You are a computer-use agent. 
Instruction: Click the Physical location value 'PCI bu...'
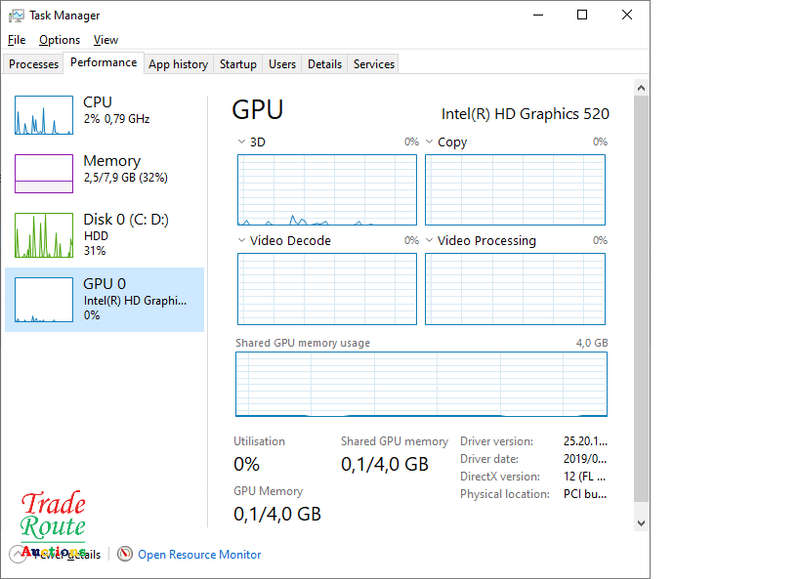tap(585, 494)
